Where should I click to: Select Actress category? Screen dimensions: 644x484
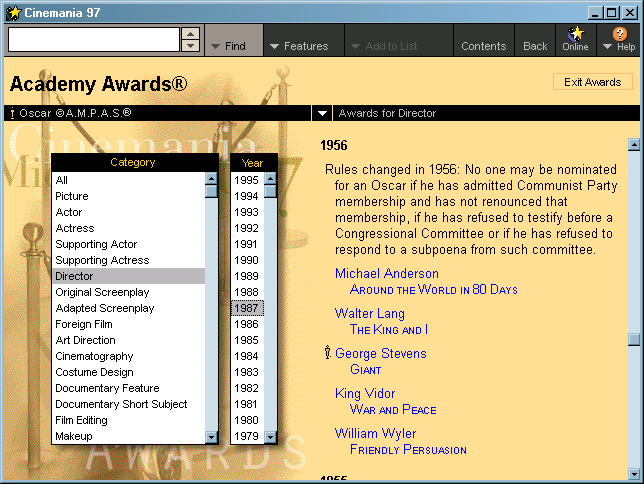129,228
